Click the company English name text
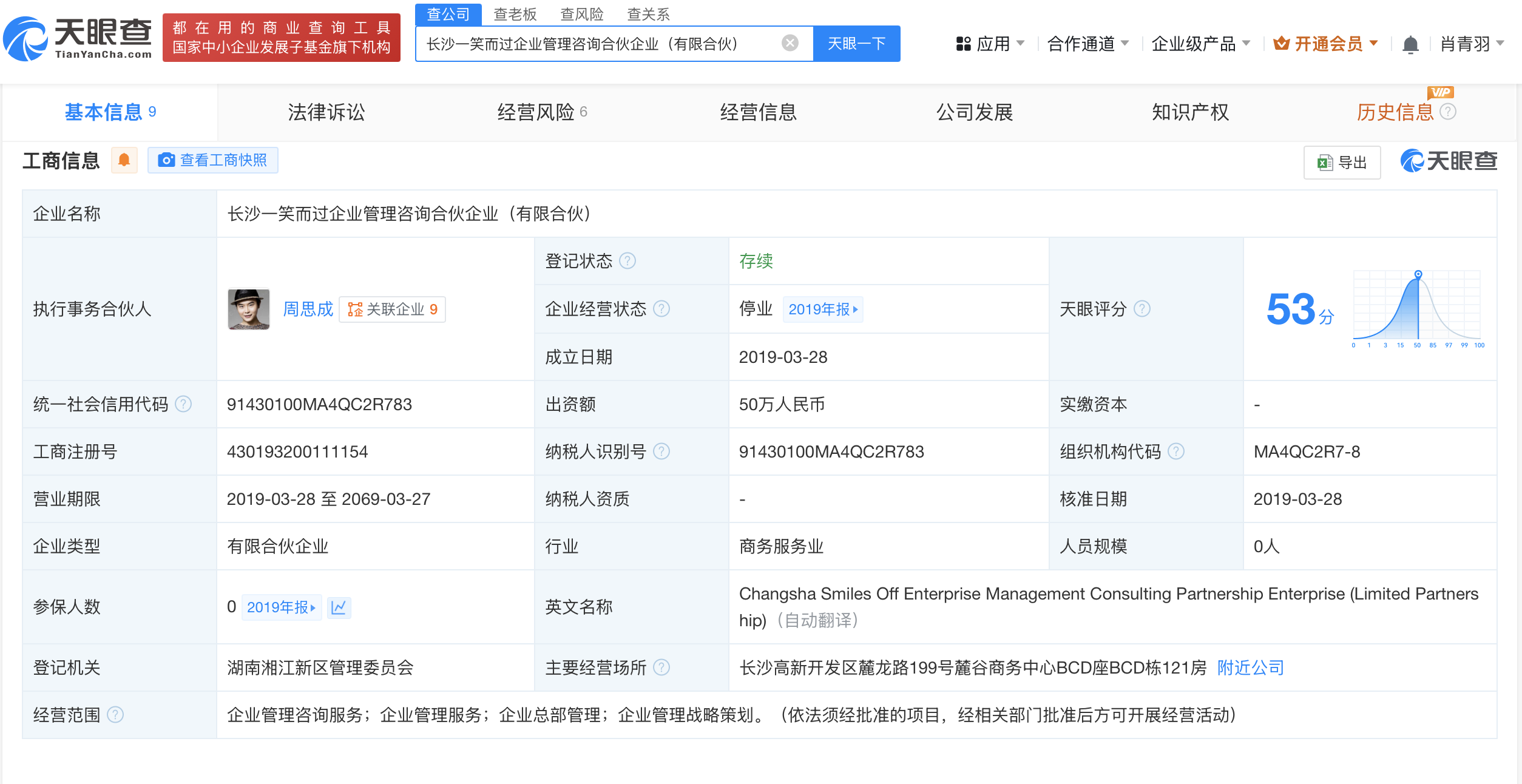The image size is (1522, 784). click(1108, 607)
